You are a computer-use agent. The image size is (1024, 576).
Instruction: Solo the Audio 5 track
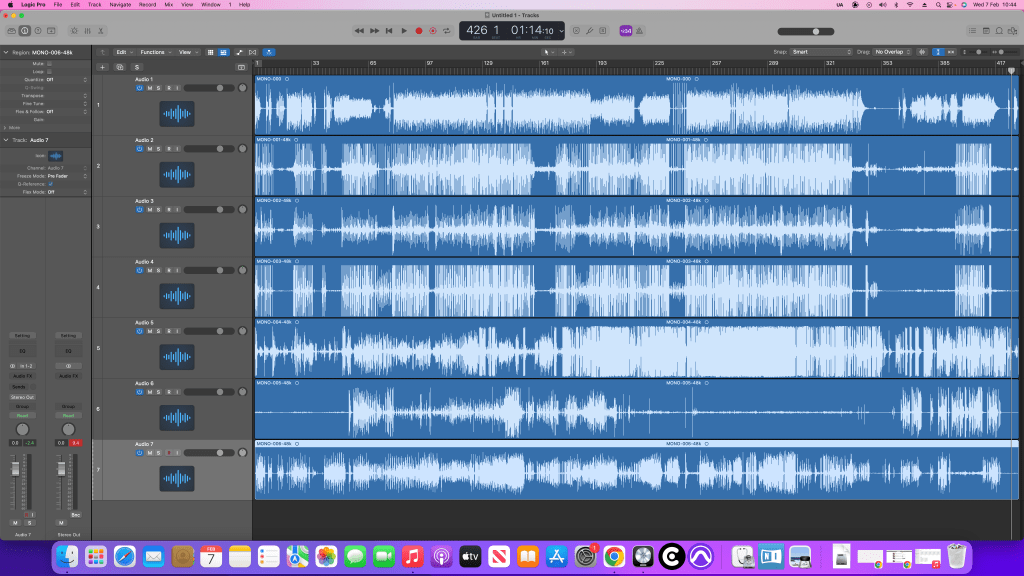159,331
